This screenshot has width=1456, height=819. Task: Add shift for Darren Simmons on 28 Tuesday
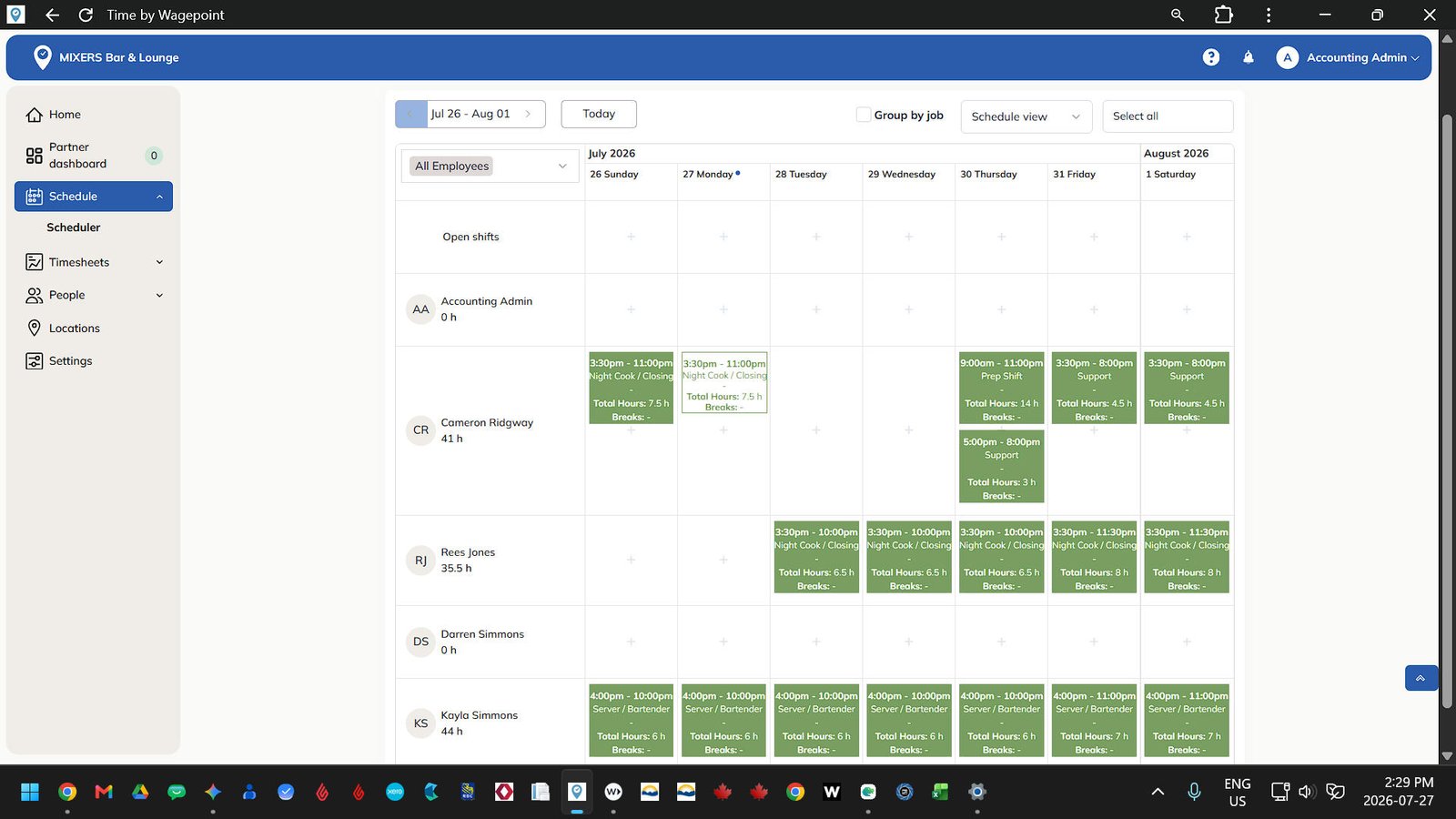coord(816,642)
